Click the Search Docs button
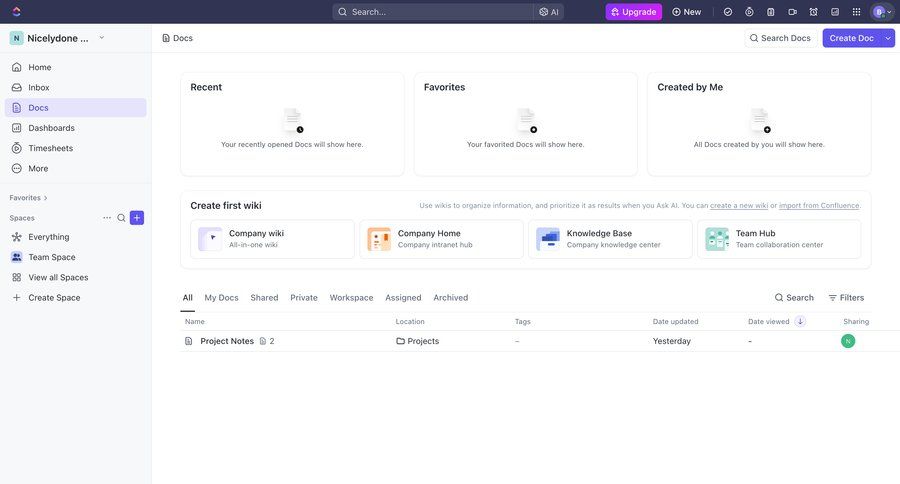 [781, 38]
